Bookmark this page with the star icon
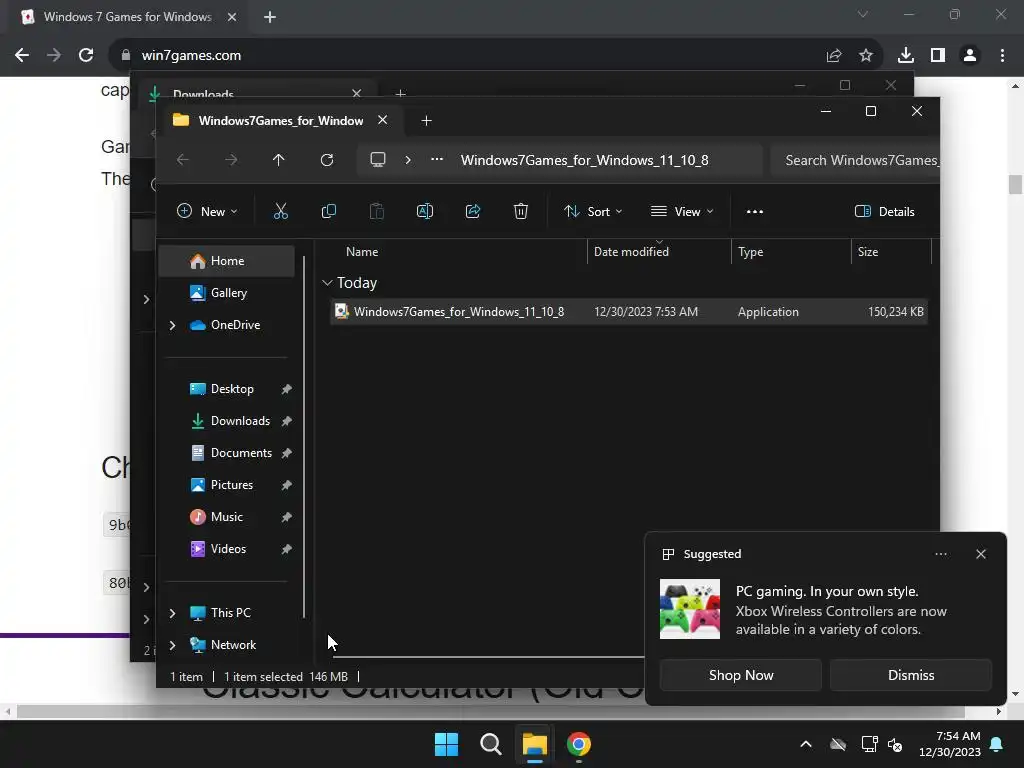This screenshot has height=768, width=1024. click(866, 56)
